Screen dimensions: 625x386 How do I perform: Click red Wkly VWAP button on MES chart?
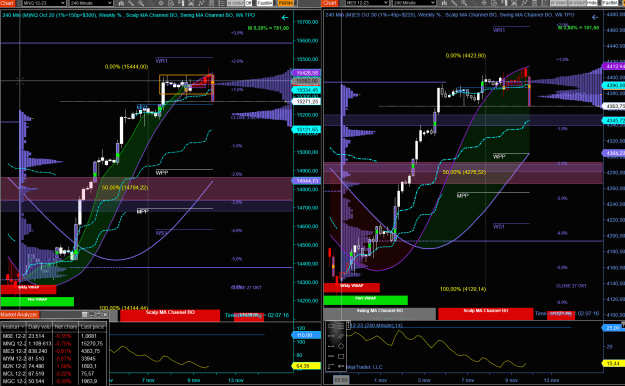352,288
